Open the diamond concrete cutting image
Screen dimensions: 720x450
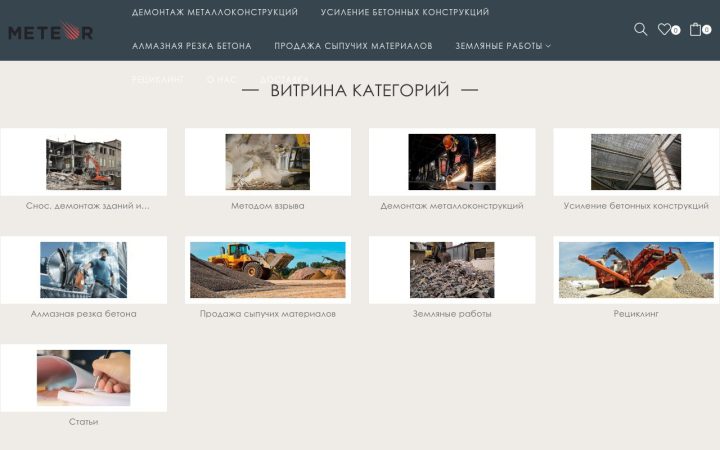[x=83, y=270]
